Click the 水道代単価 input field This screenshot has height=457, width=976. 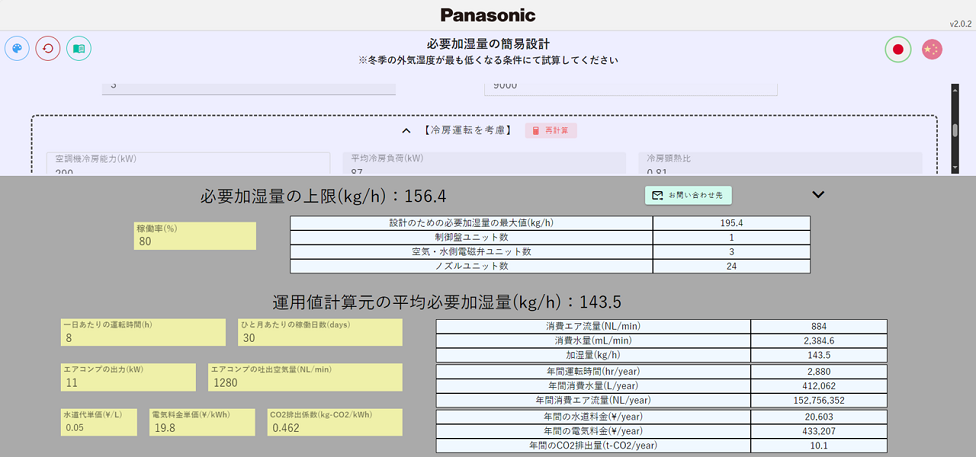tap(99, 427)
